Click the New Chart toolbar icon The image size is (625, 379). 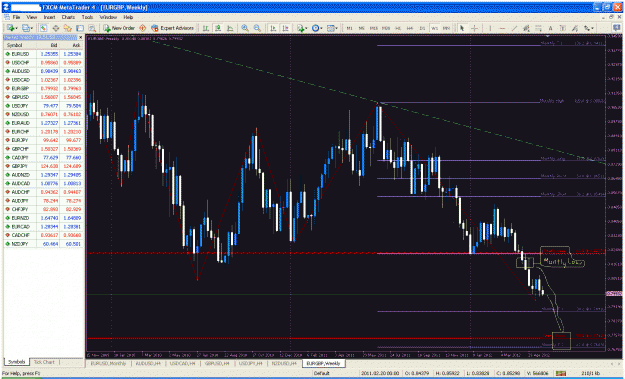pos(10,28)
